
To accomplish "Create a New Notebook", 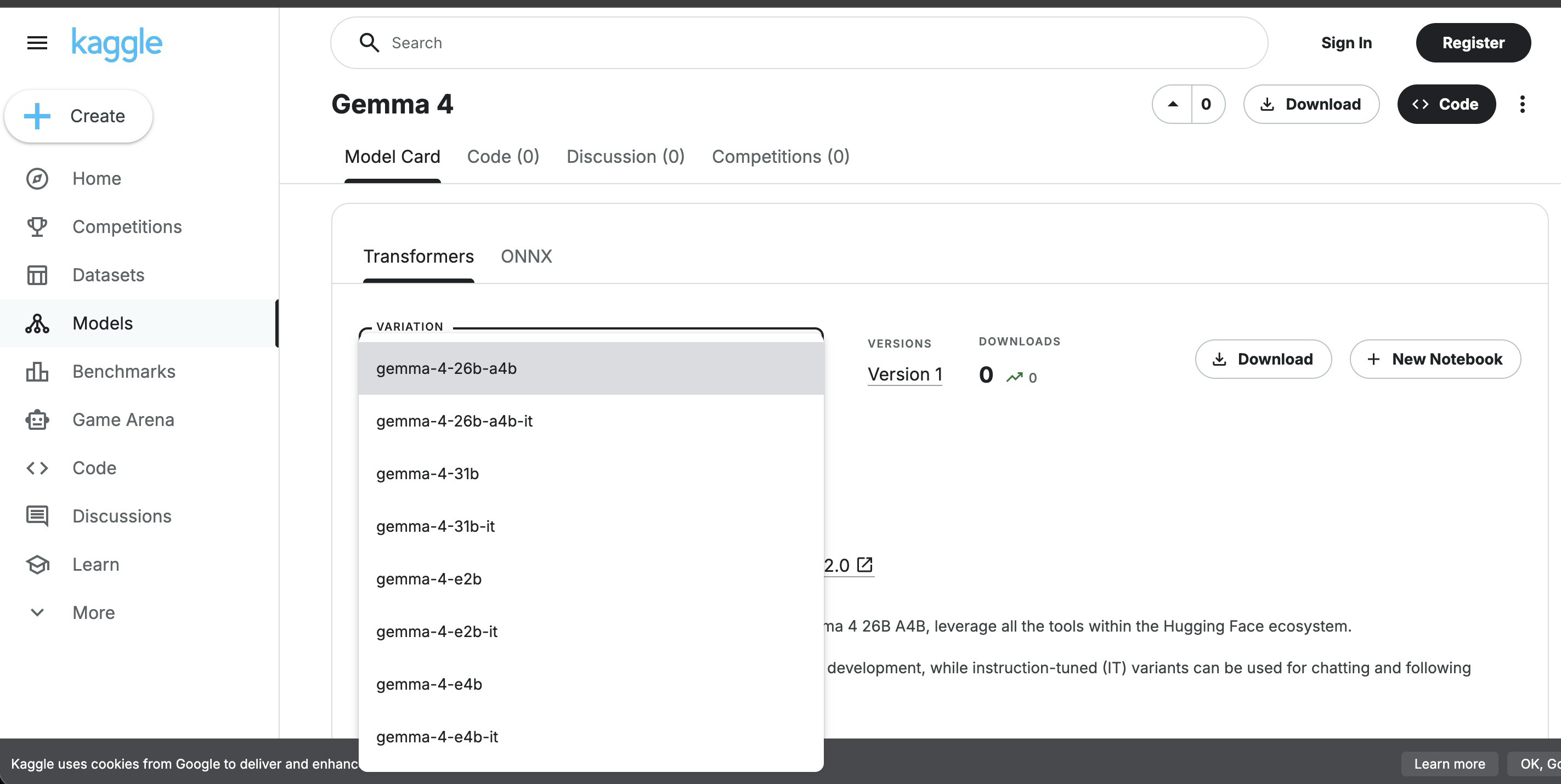I will (1435, 359).
